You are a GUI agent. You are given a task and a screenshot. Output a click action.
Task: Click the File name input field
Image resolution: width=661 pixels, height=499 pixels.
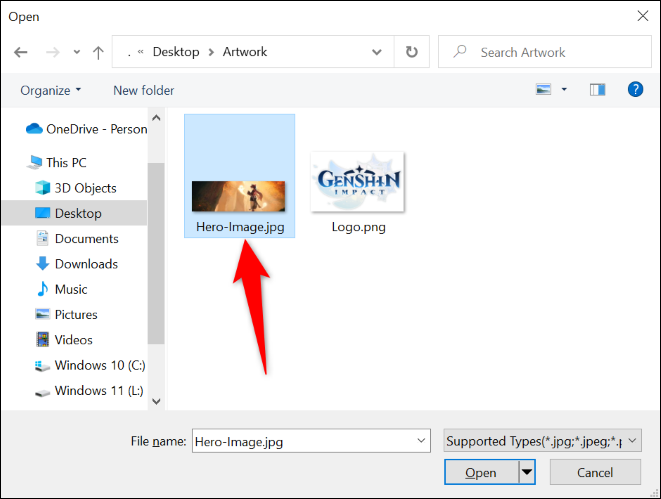tap(311, 441)
